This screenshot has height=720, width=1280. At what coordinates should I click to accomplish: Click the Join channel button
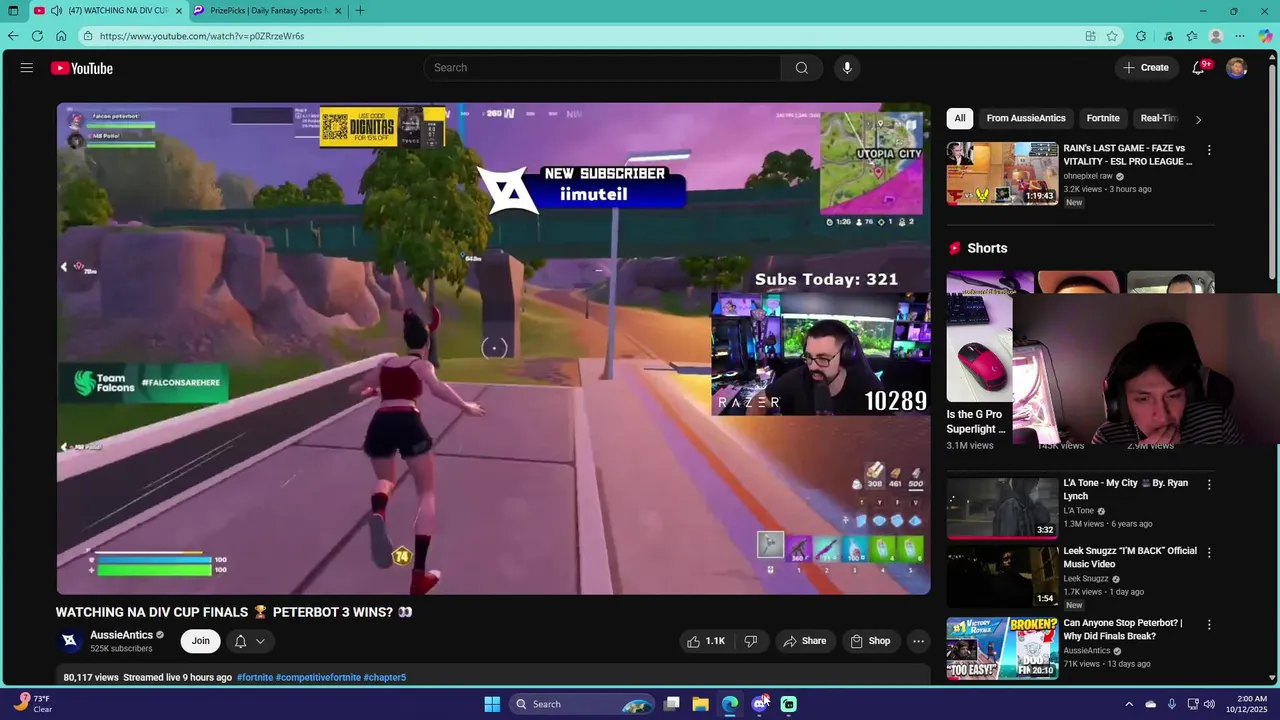(201, 641)
